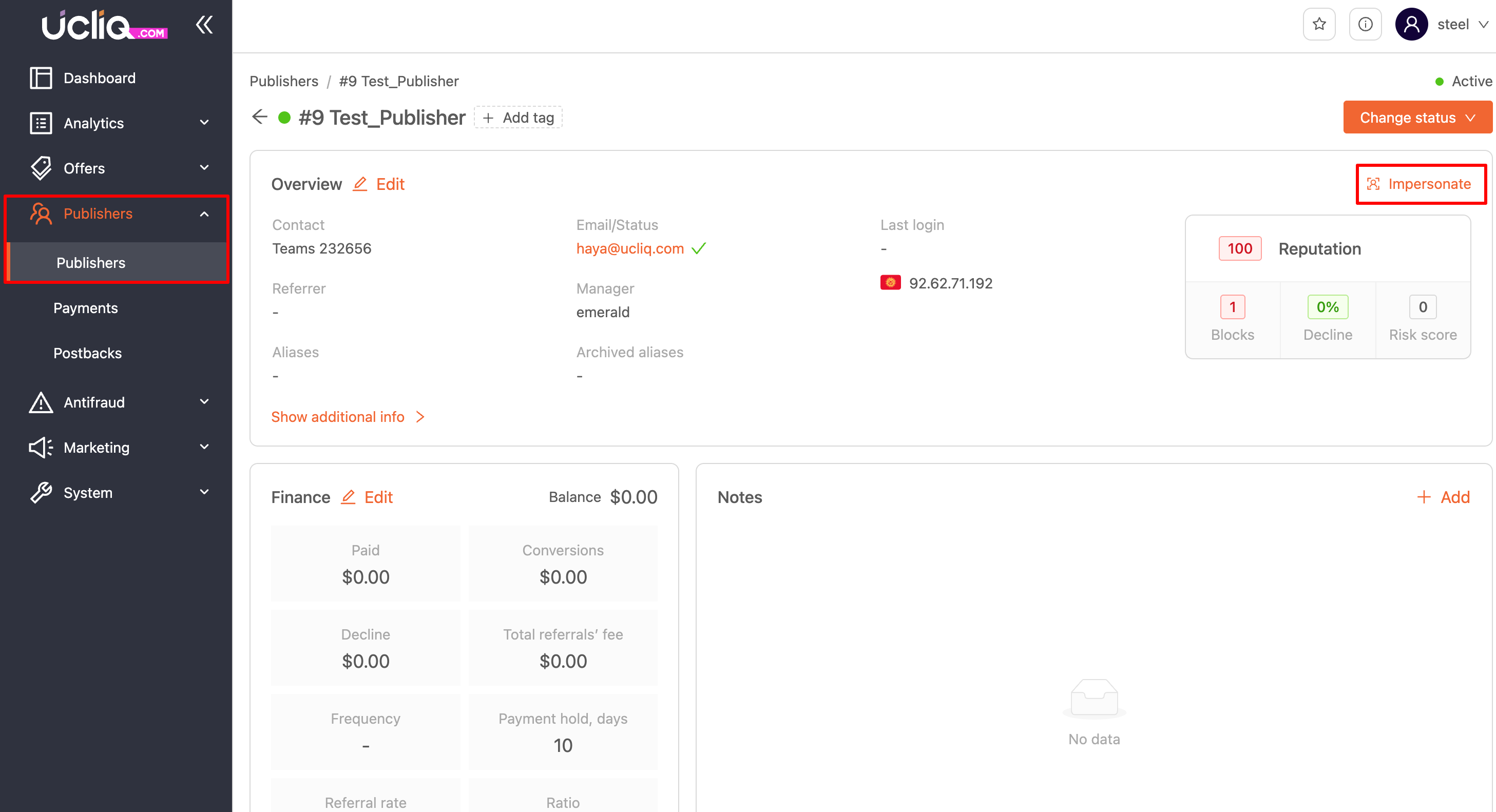Collapse the sidebar with double-chevron icon
This screenshot has height=812, width=1496.
coord(204,24)
